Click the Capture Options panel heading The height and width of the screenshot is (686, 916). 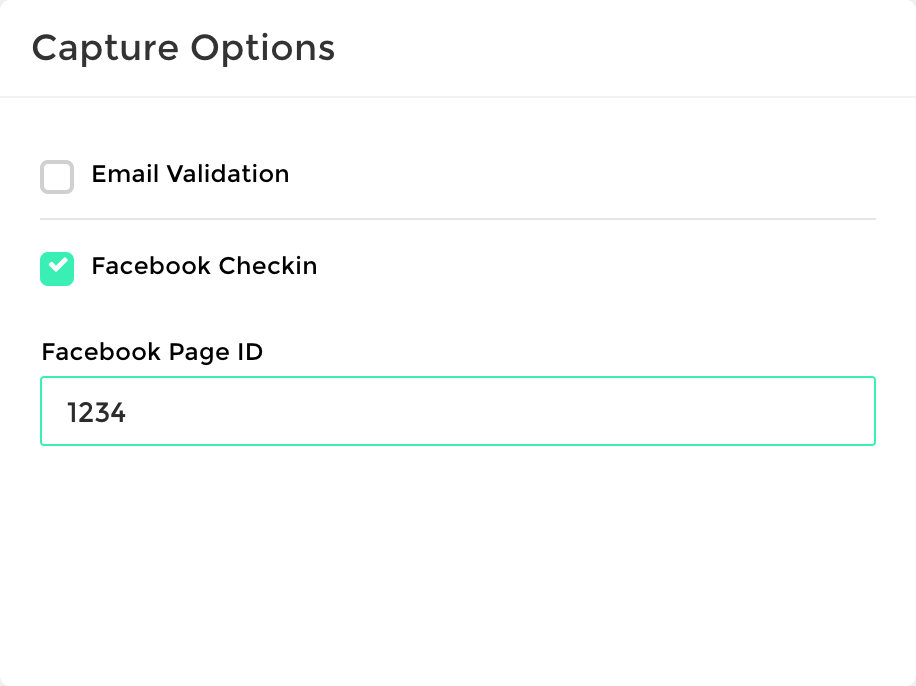pyautogui.click(x=183, y=48)
